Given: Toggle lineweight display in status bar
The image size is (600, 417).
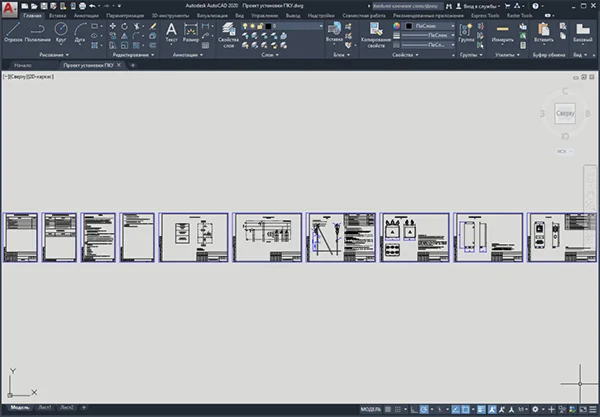Looking at the screenshot, I should click(x=481, y=409).
